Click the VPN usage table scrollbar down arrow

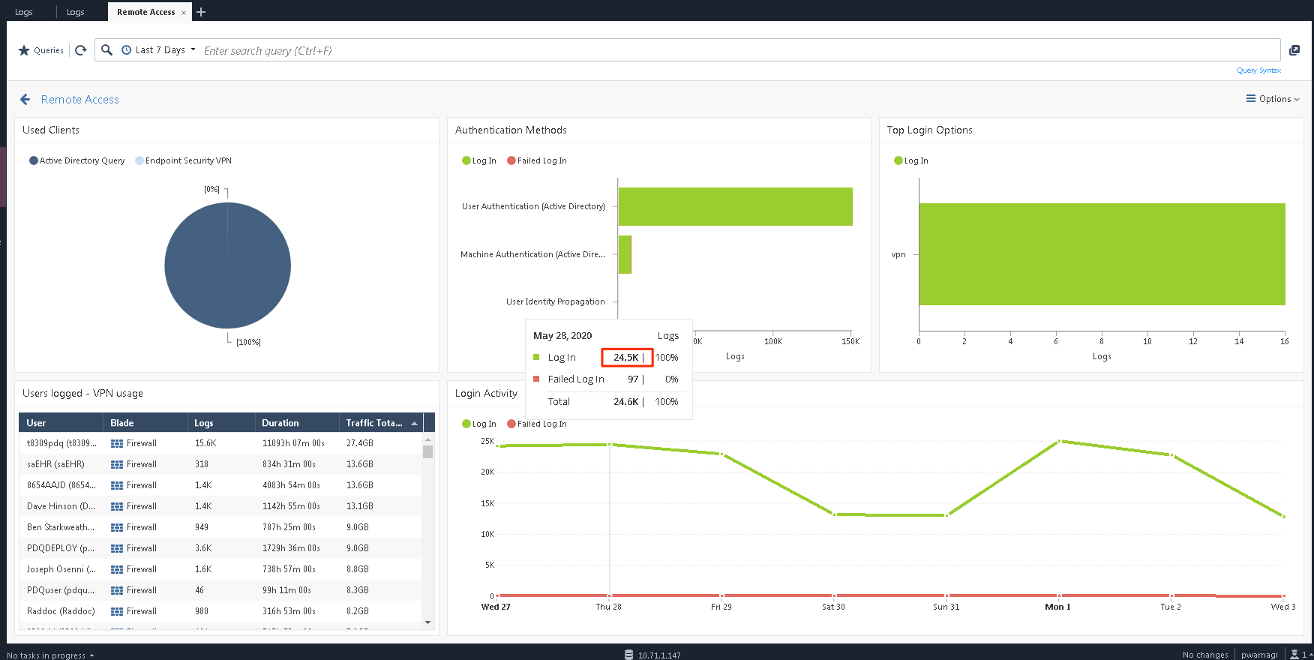pos(428,622)
